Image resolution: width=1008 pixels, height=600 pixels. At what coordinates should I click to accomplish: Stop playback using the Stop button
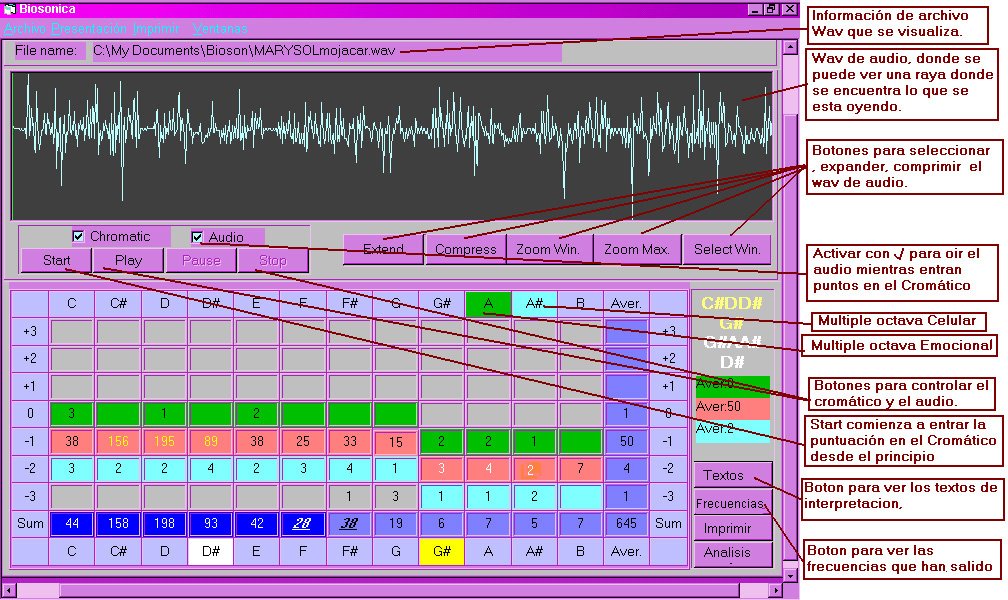[x=272, y=261]
